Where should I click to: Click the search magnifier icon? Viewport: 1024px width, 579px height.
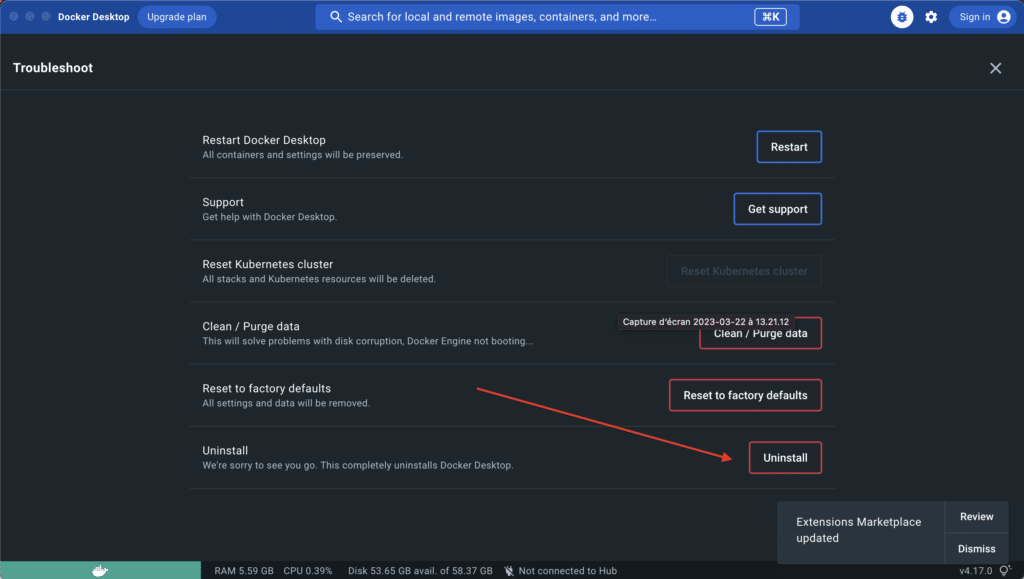[336, 16]
